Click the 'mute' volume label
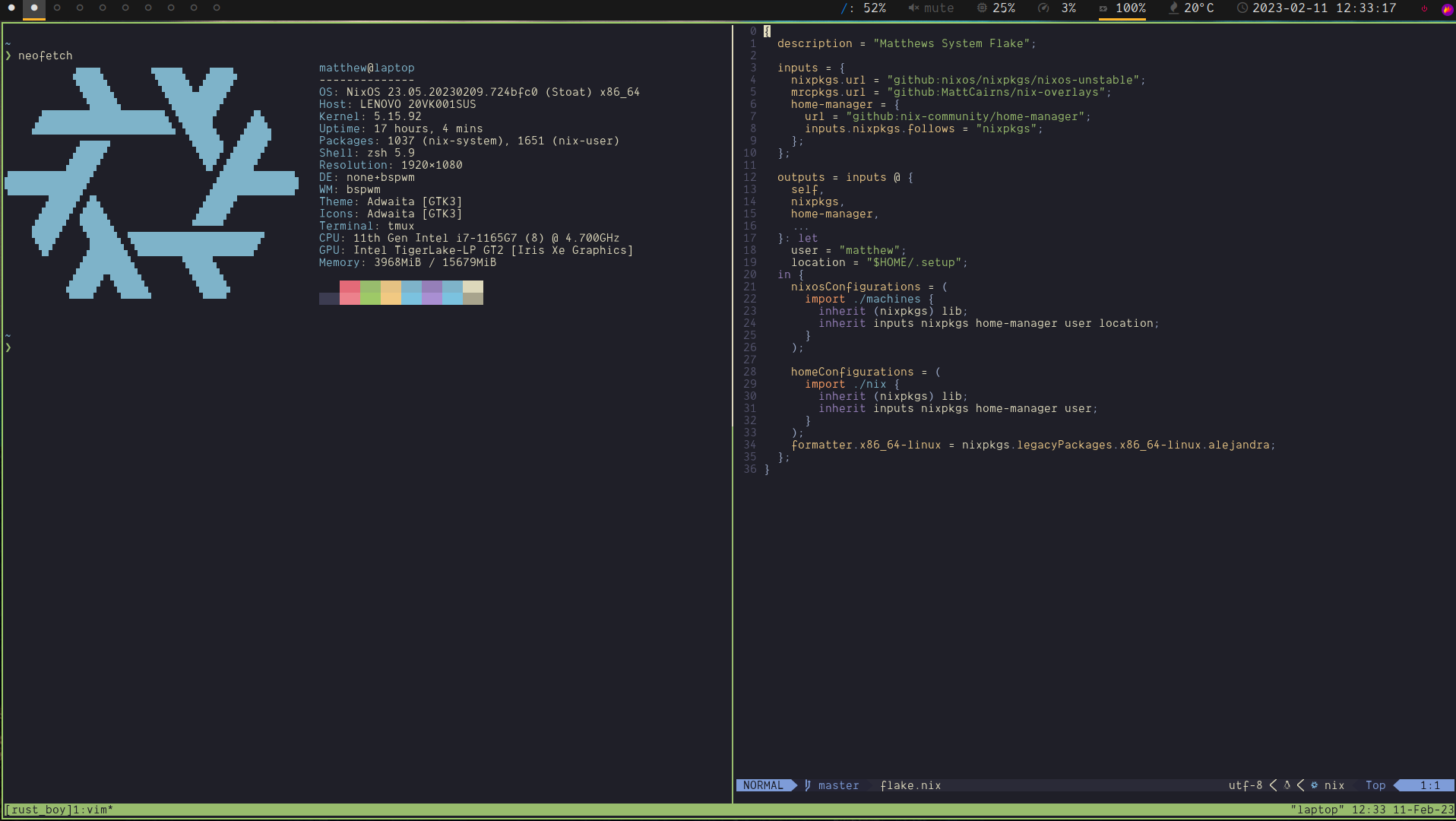1456x821 pixels. tap(938, 8)
